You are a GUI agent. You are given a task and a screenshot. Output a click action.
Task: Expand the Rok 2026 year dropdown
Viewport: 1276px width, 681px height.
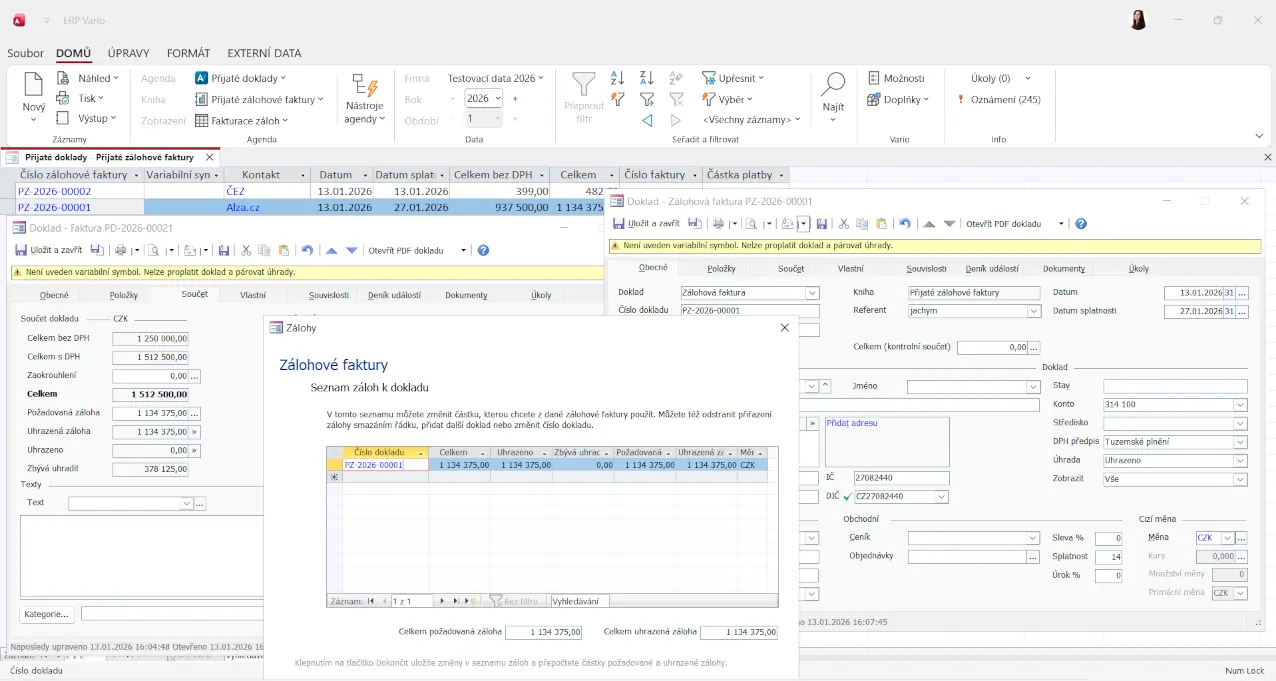point(497,98)
